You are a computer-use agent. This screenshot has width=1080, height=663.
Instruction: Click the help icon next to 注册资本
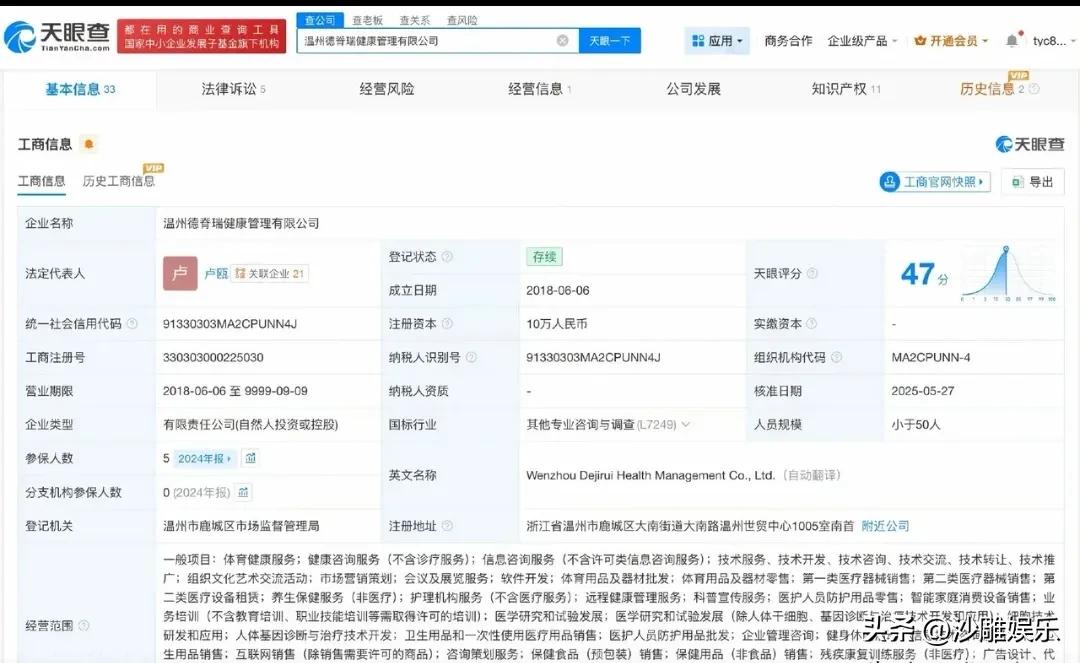(x=447, y=324)
